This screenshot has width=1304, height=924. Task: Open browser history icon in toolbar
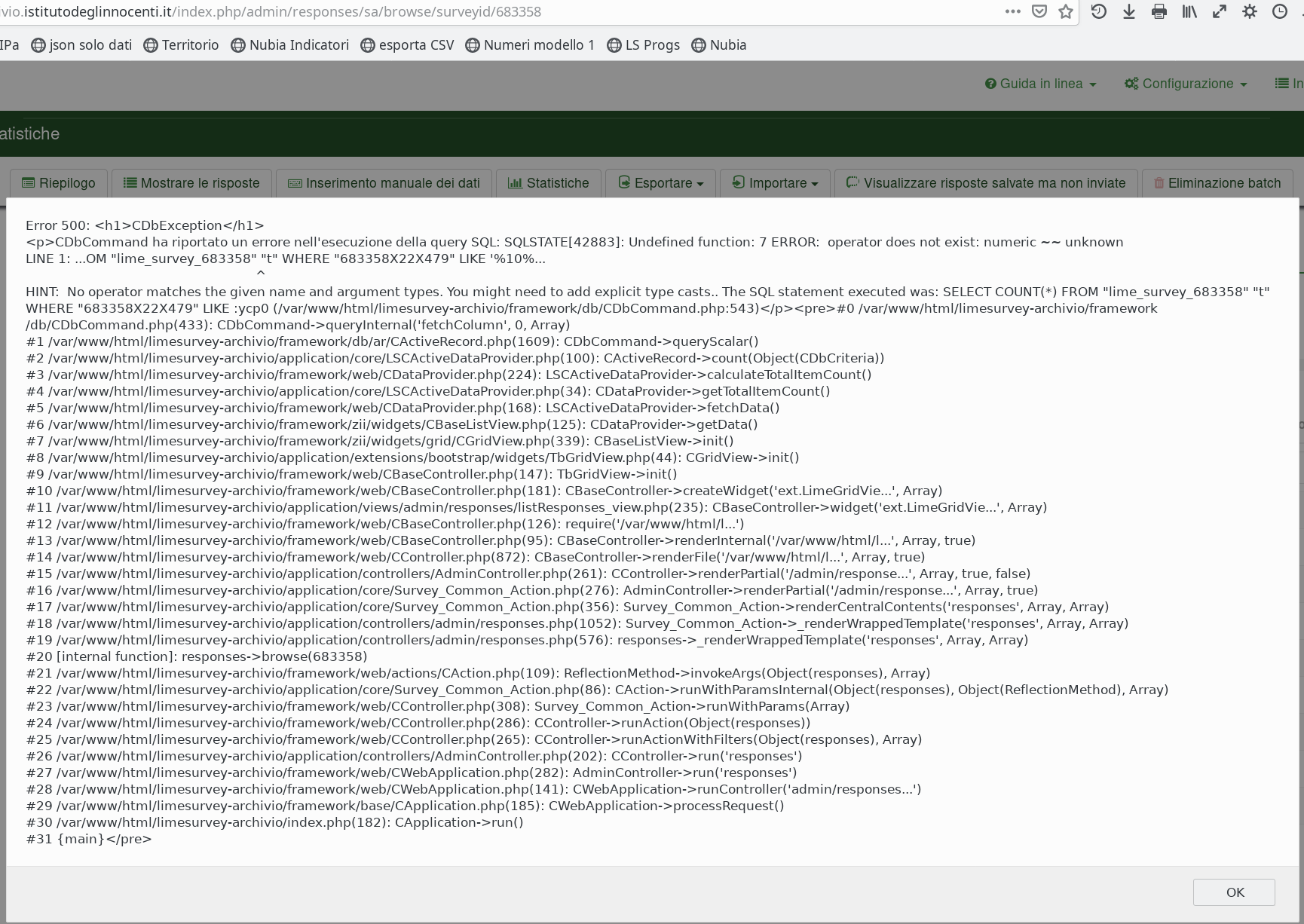pos(1099,12)
